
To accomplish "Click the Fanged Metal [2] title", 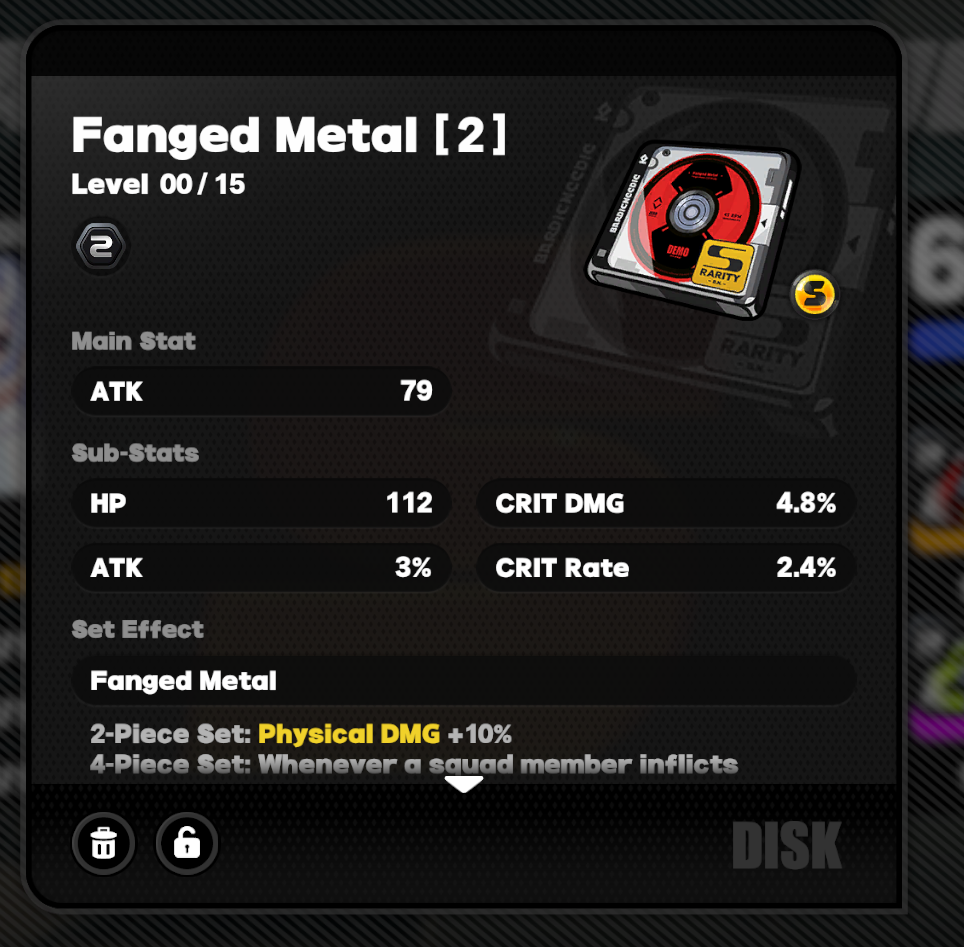I will (x=289, y=135).
